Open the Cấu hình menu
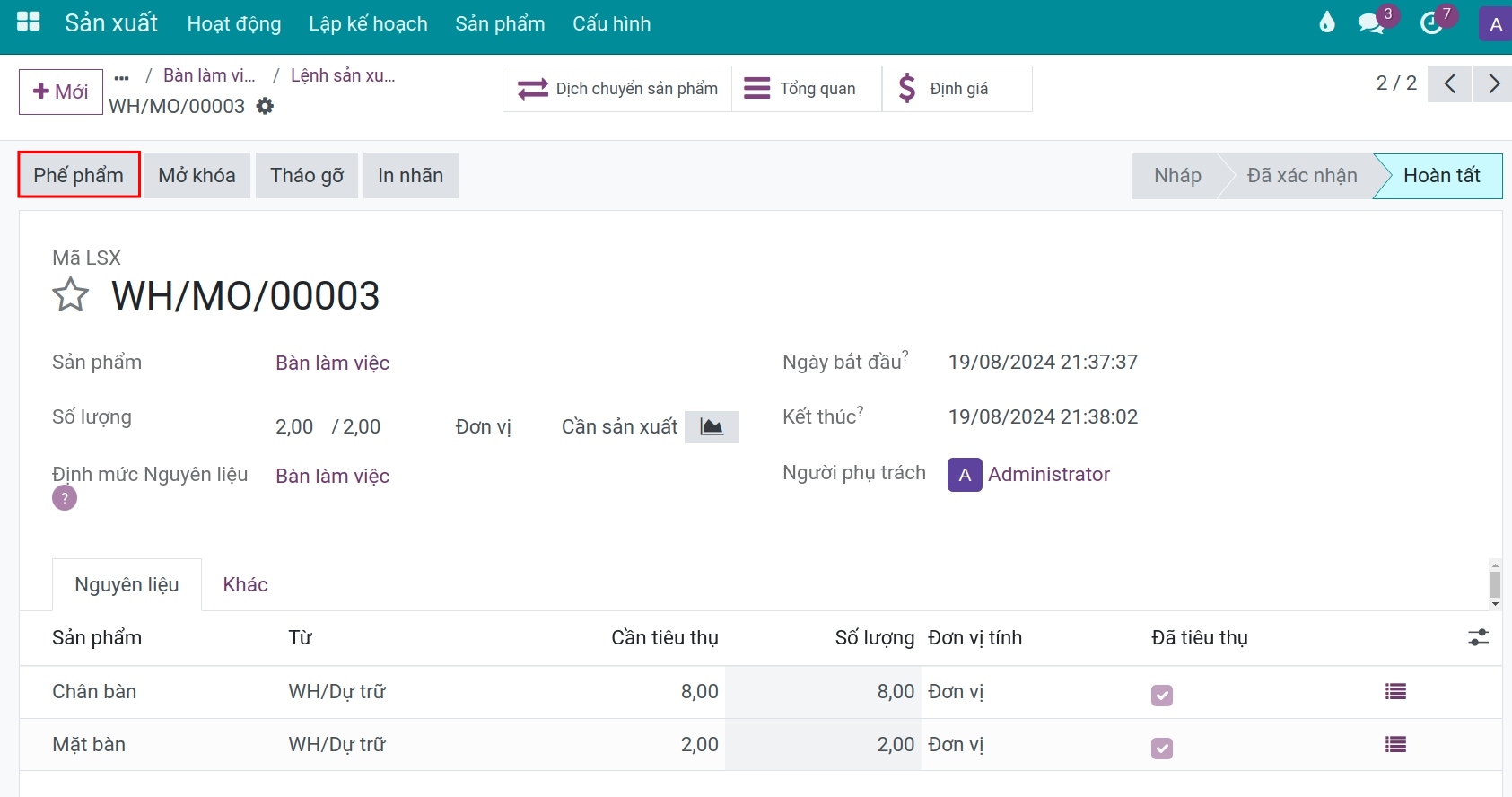1512x797 pixels. [612, 23]
